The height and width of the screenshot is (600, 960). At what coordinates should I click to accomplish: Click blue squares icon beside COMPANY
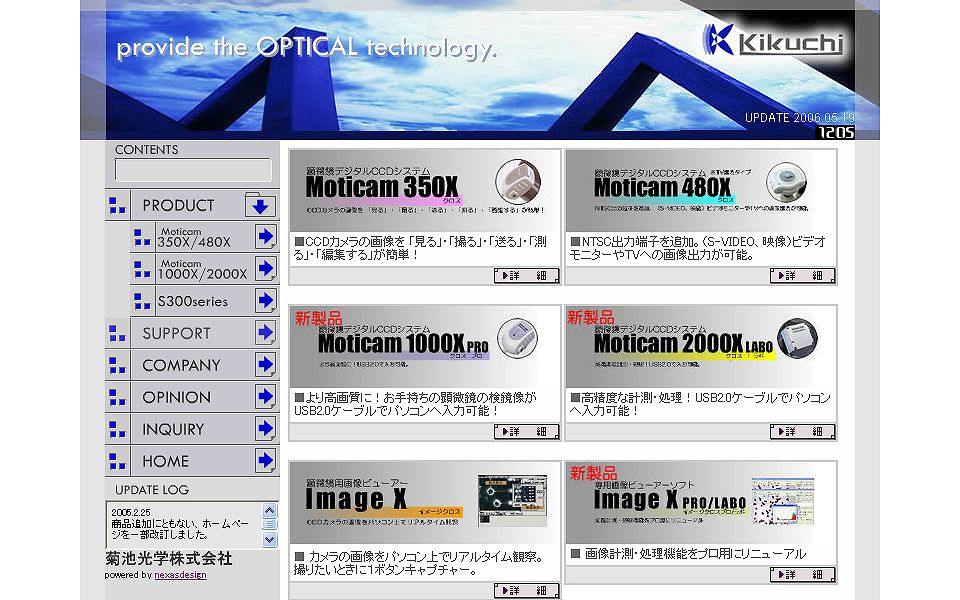tap(117, 365)
